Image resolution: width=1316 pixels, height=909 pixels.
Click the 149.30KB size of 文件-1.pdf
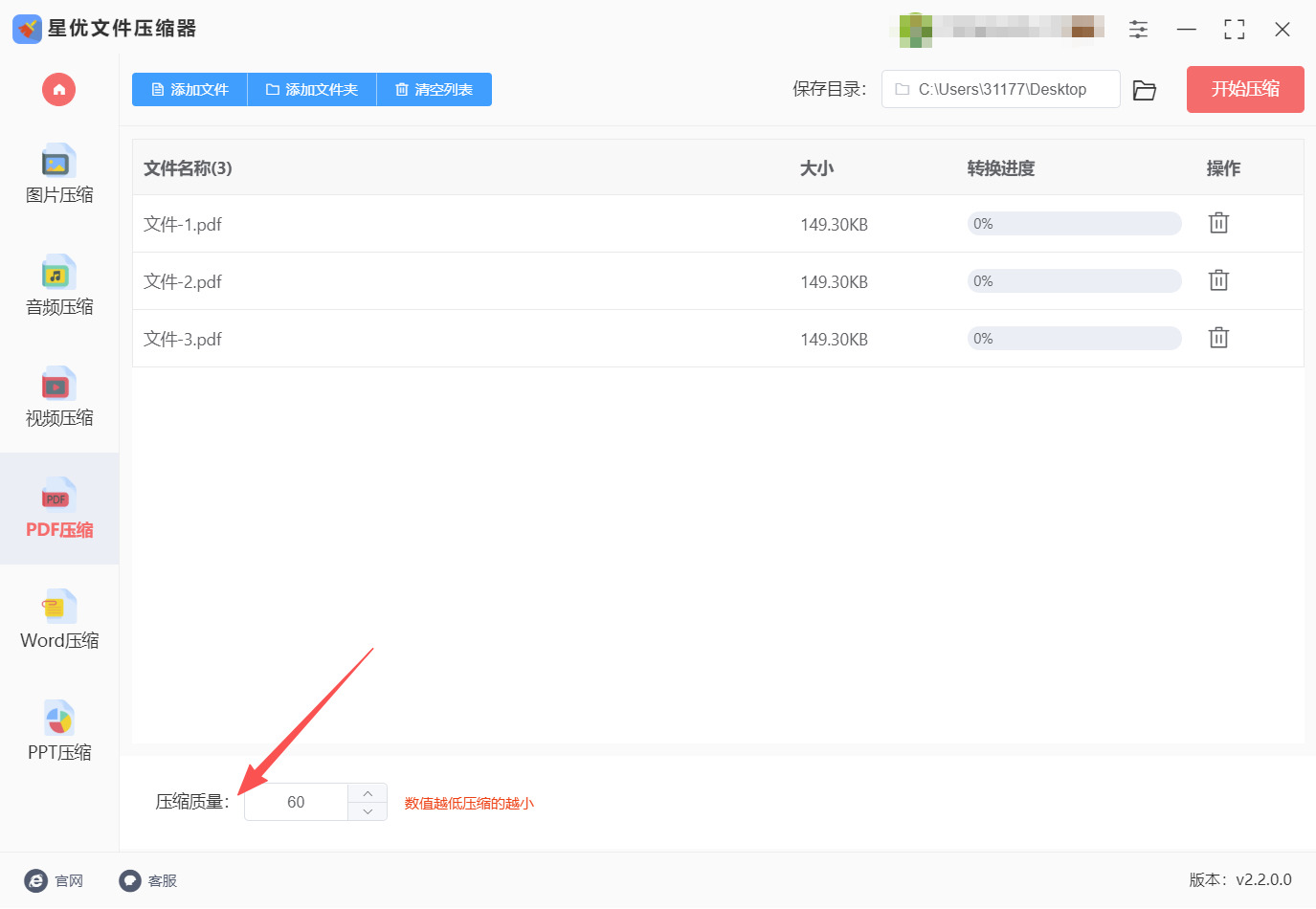pyautogui.click(x=835, y=225)
